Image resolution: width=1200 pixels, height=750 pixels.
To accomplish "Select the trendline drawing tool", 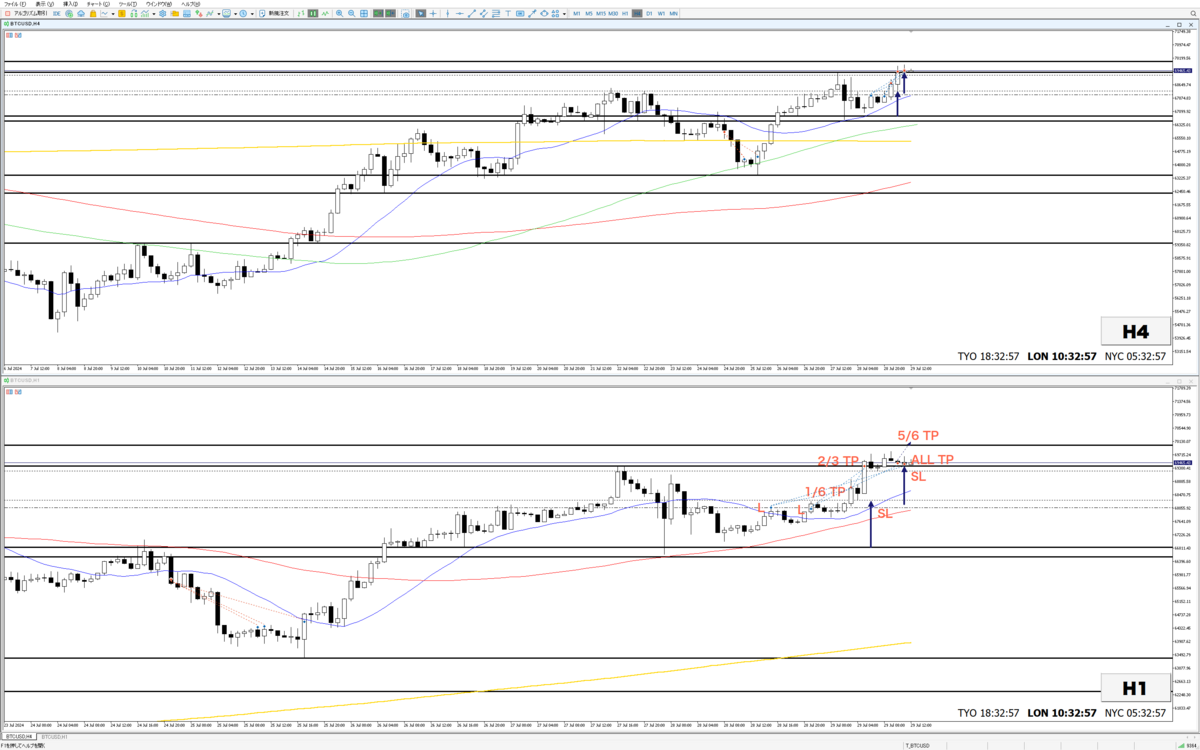I will click(472, 13).
